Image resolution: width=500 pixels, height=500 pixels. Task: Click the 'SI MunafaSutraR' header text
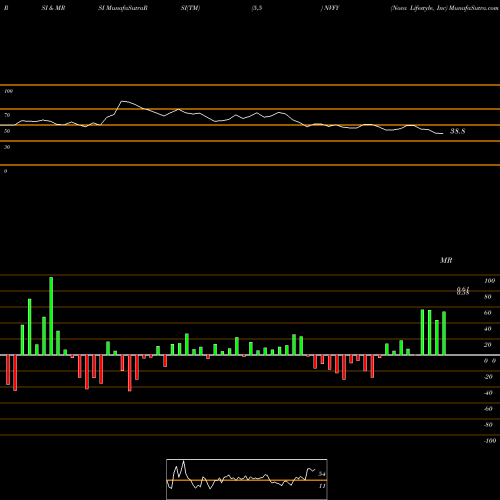[x=123, y=8]
